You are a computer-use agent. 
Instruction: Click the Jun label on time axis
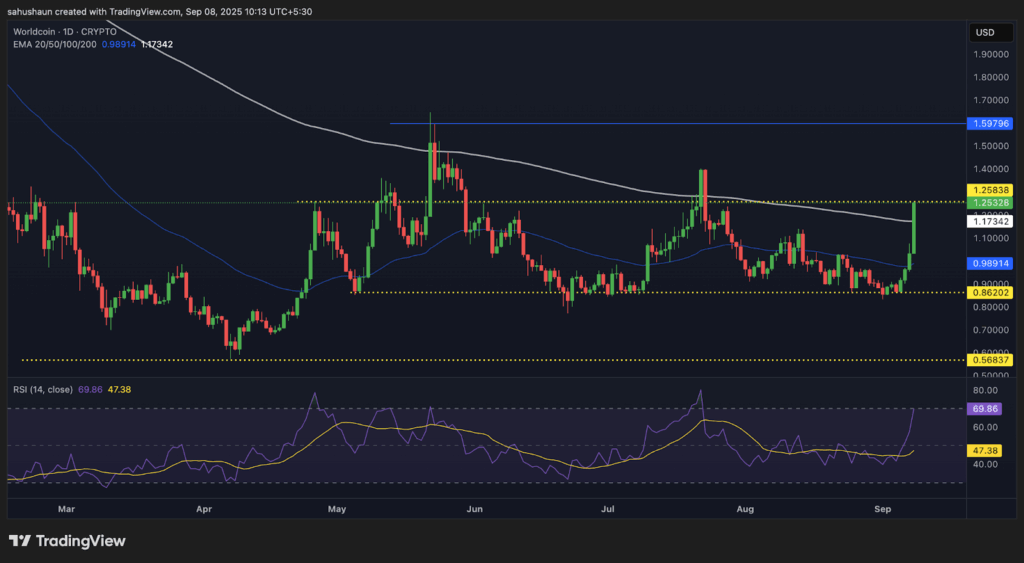click(x=475, y=509)
